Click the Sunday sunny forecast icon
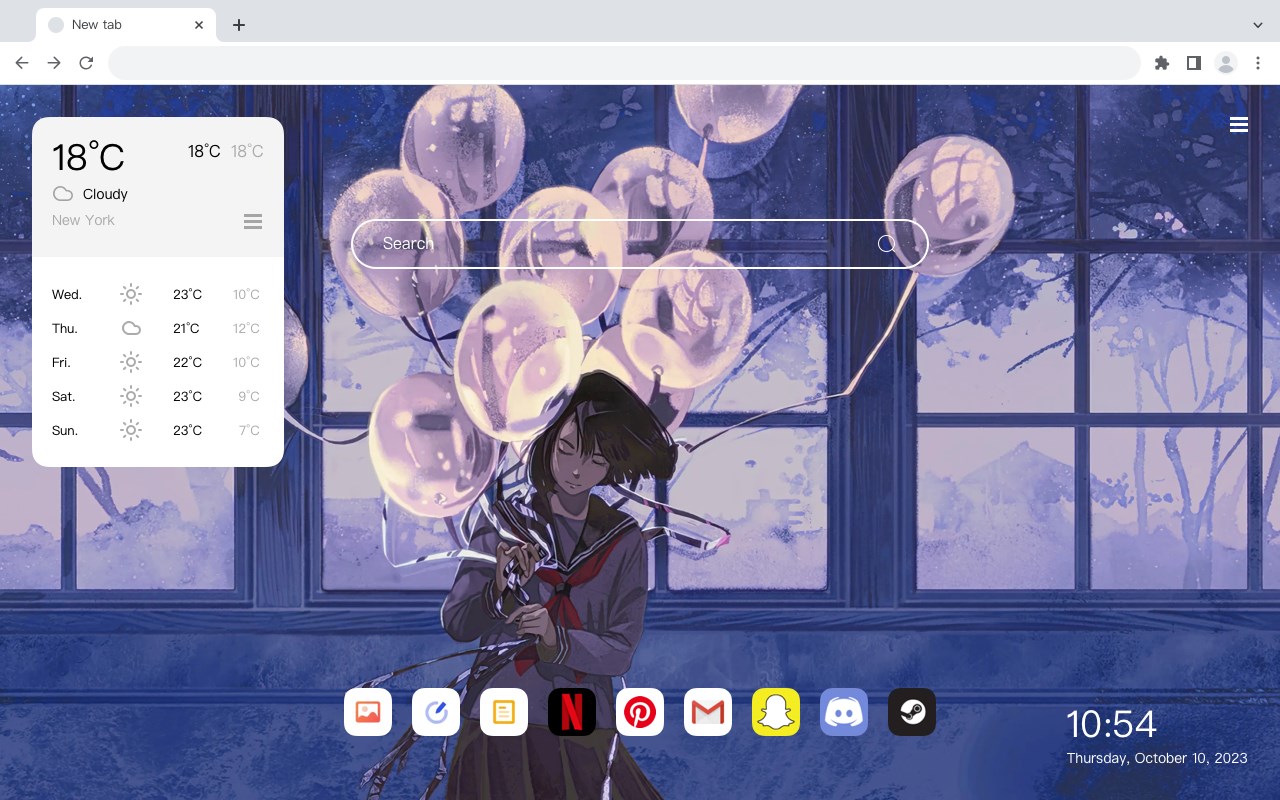 coord(131,430)
